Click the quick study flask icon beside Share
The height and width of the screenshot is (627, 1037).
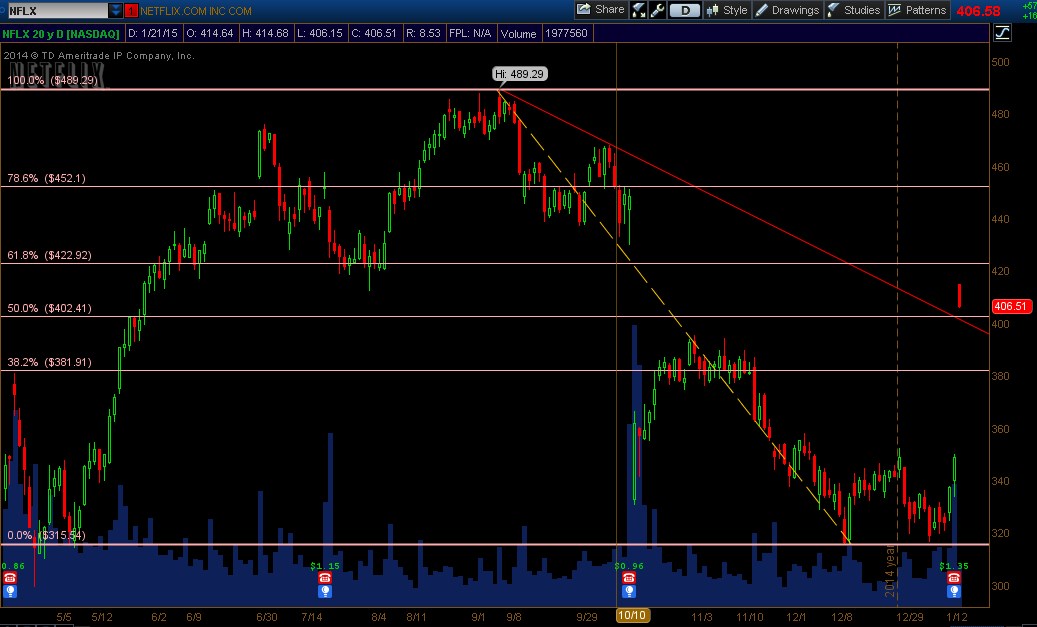pyautogui.click(x=638, y=10)
